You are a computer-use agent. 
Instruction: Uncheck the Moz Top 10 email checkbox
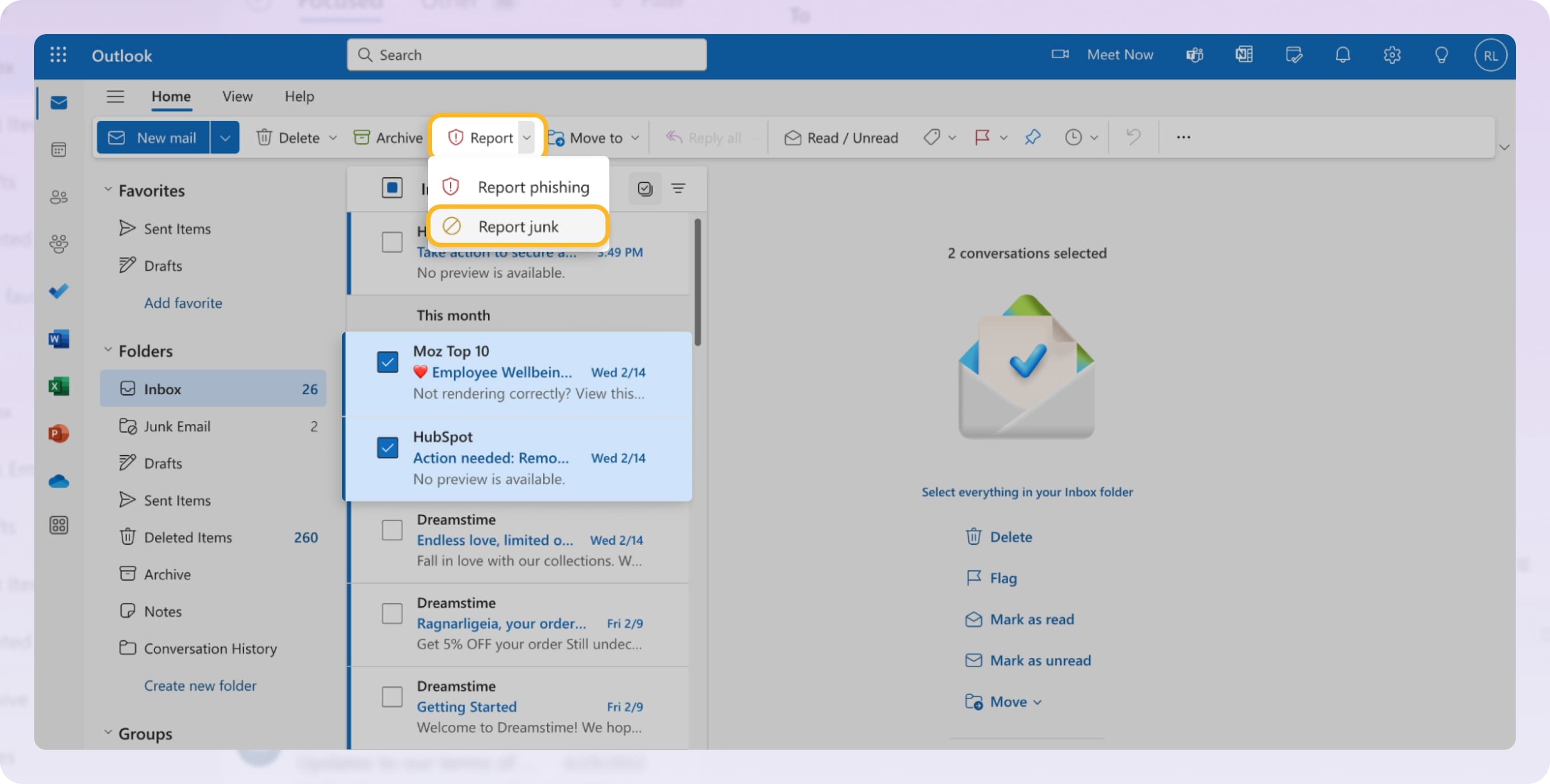tap(387, 362)
